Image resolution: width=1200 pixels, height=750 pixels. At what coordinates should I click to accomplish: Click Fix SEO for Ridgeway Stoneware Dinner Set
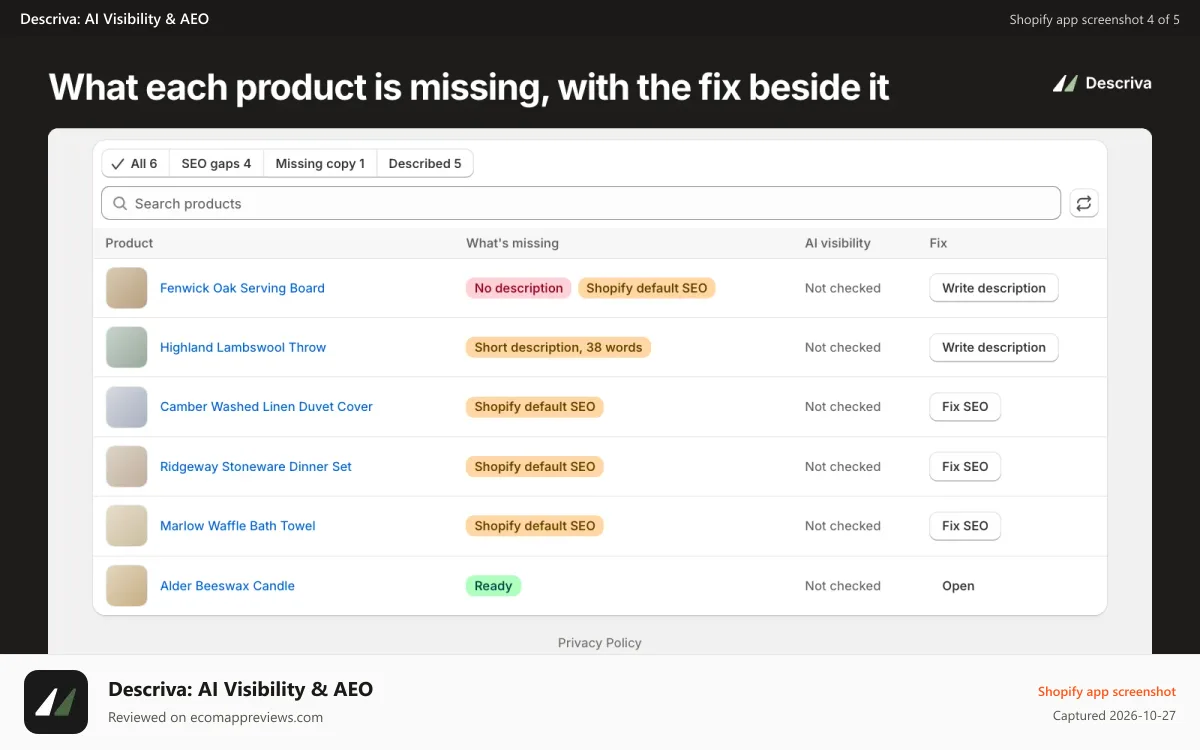coord(965,466)
